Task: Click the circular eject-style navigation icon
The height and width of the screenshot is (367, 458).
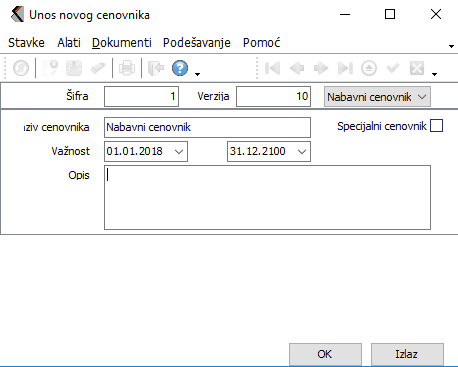Action: [369, 68]
